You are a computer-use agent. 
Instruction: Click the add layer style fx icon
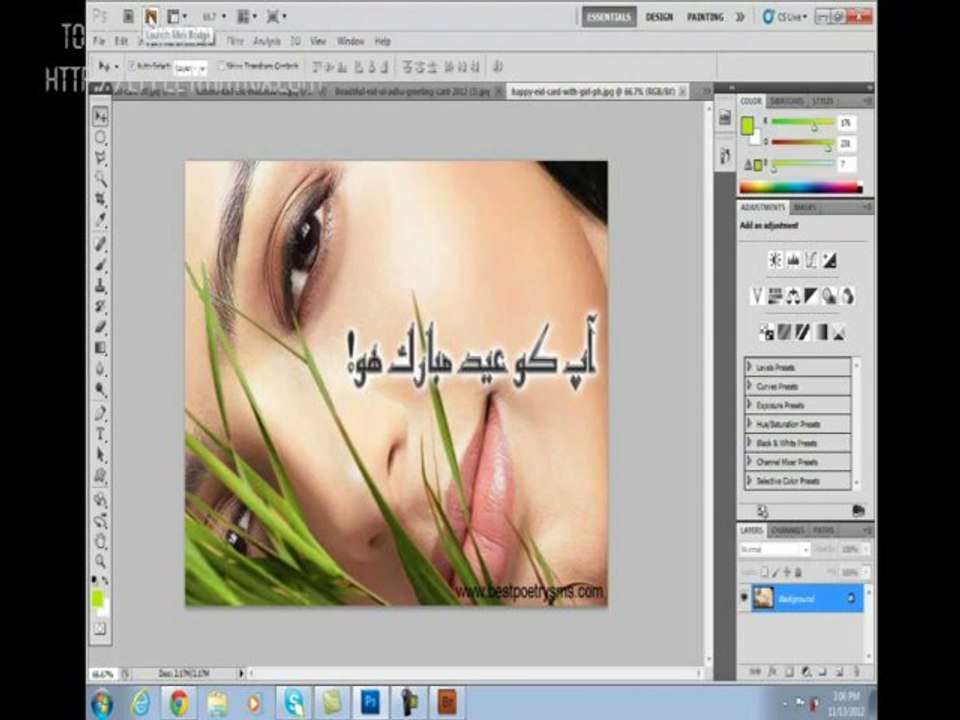(772, 672)
